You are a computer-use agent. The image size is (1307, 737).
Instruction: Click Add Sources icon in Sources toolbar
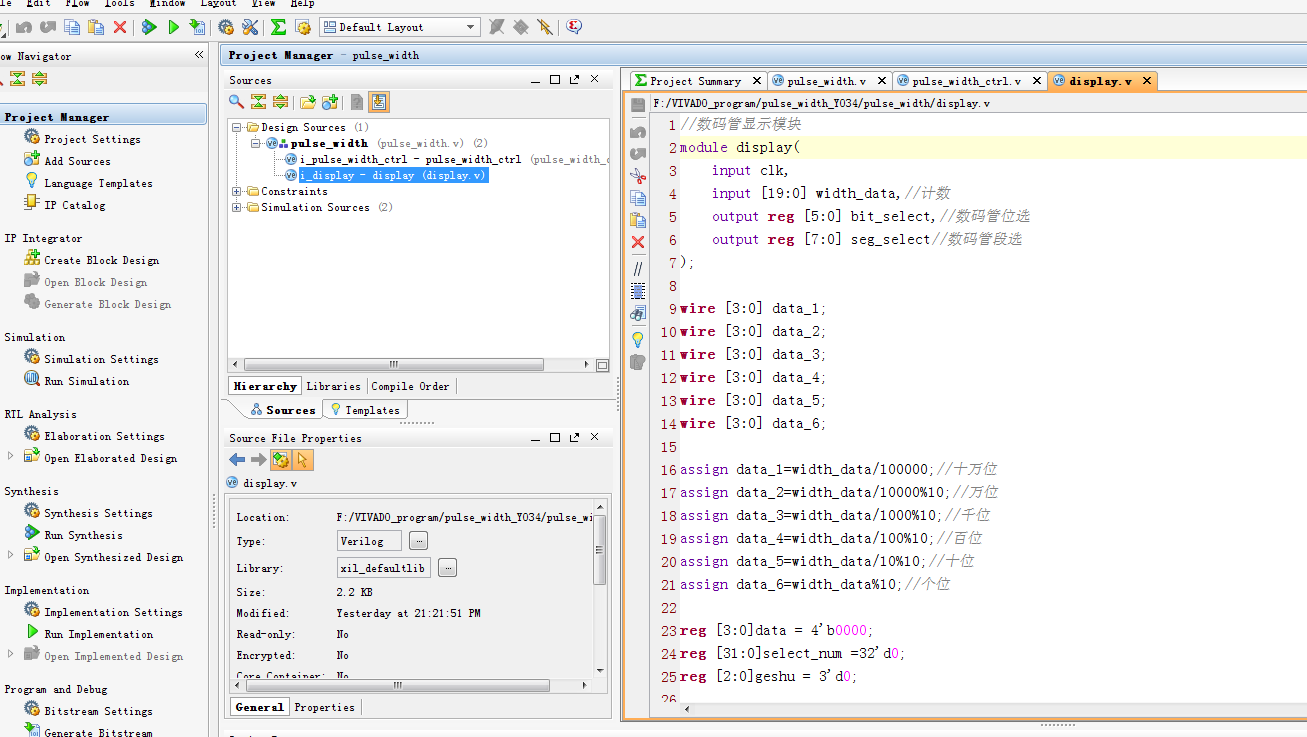[x=330, y=102]
